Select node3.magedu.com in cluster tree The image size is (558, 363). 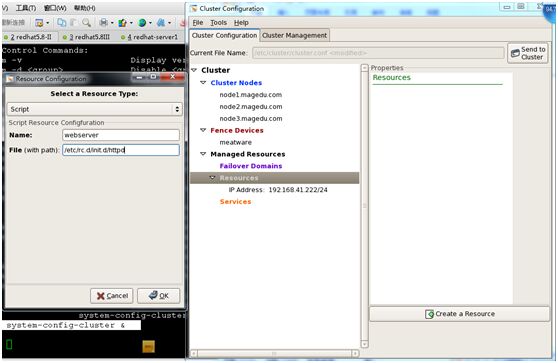[251, 119]
